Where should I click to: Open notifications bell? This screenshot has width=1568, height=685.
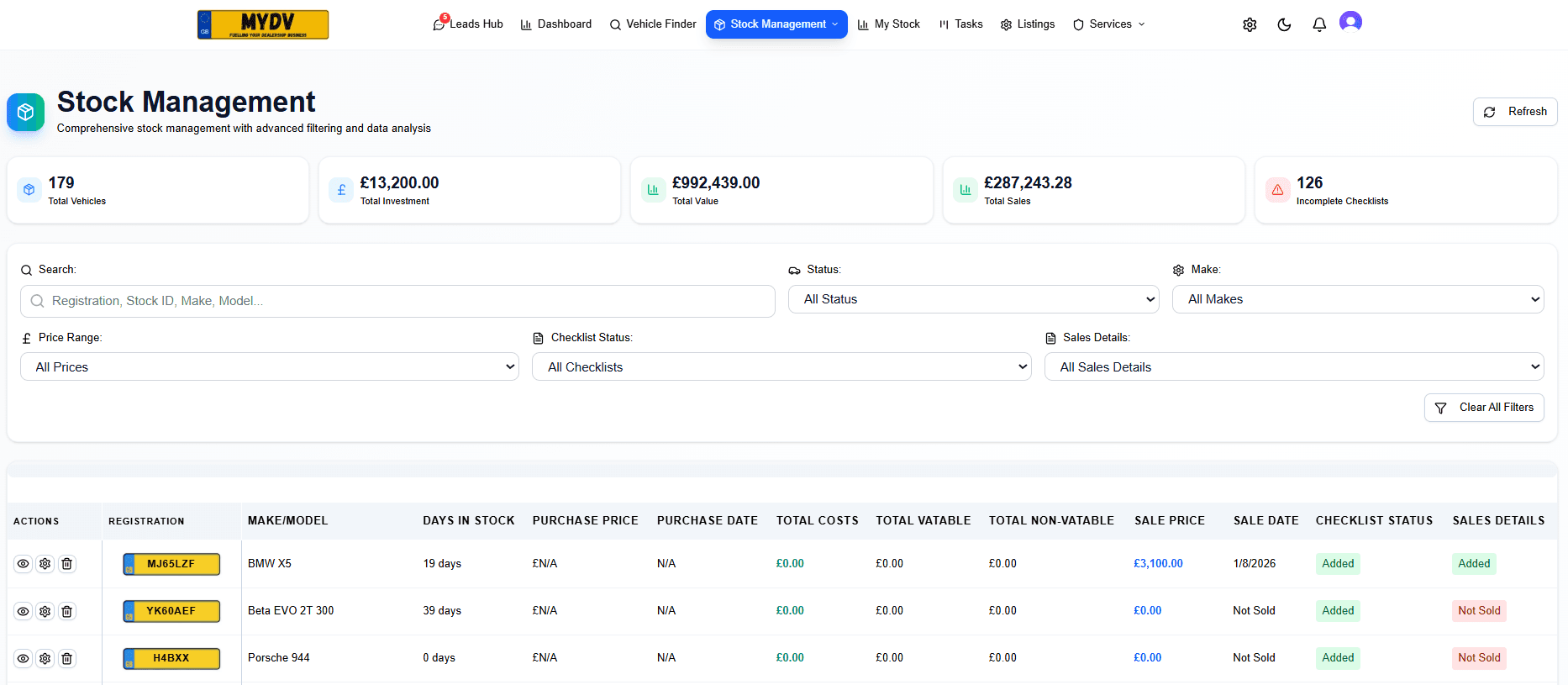click(x=1319, y=24)
